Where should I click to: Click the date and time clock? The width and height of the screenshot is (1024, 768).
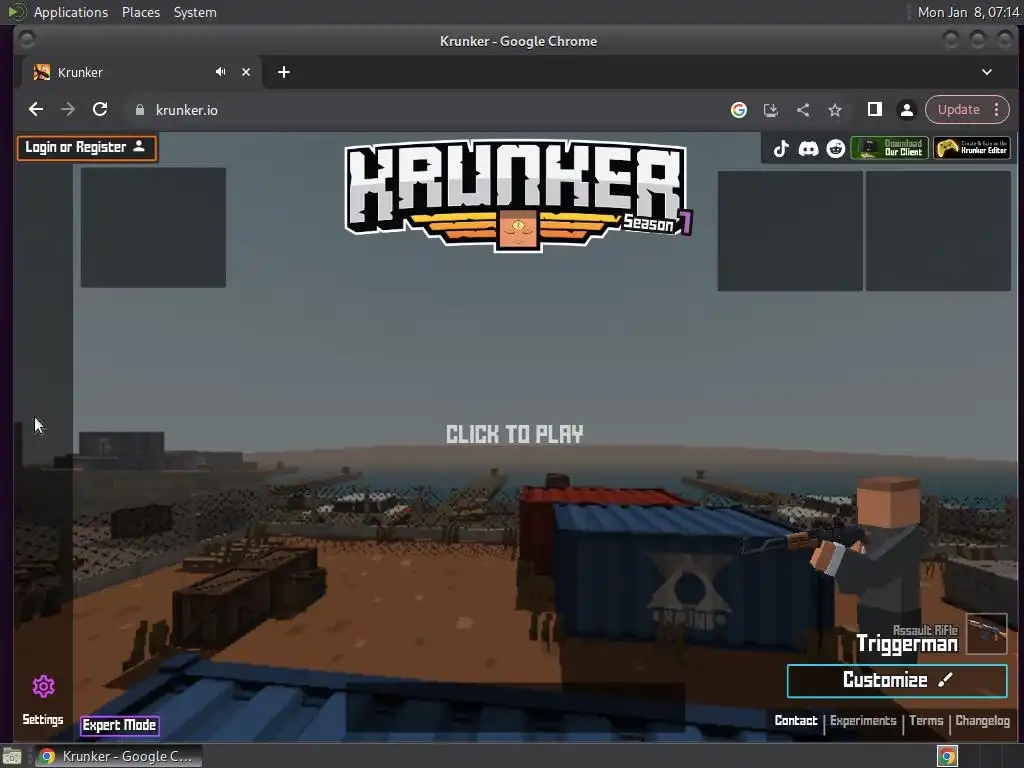click(968, 12)
